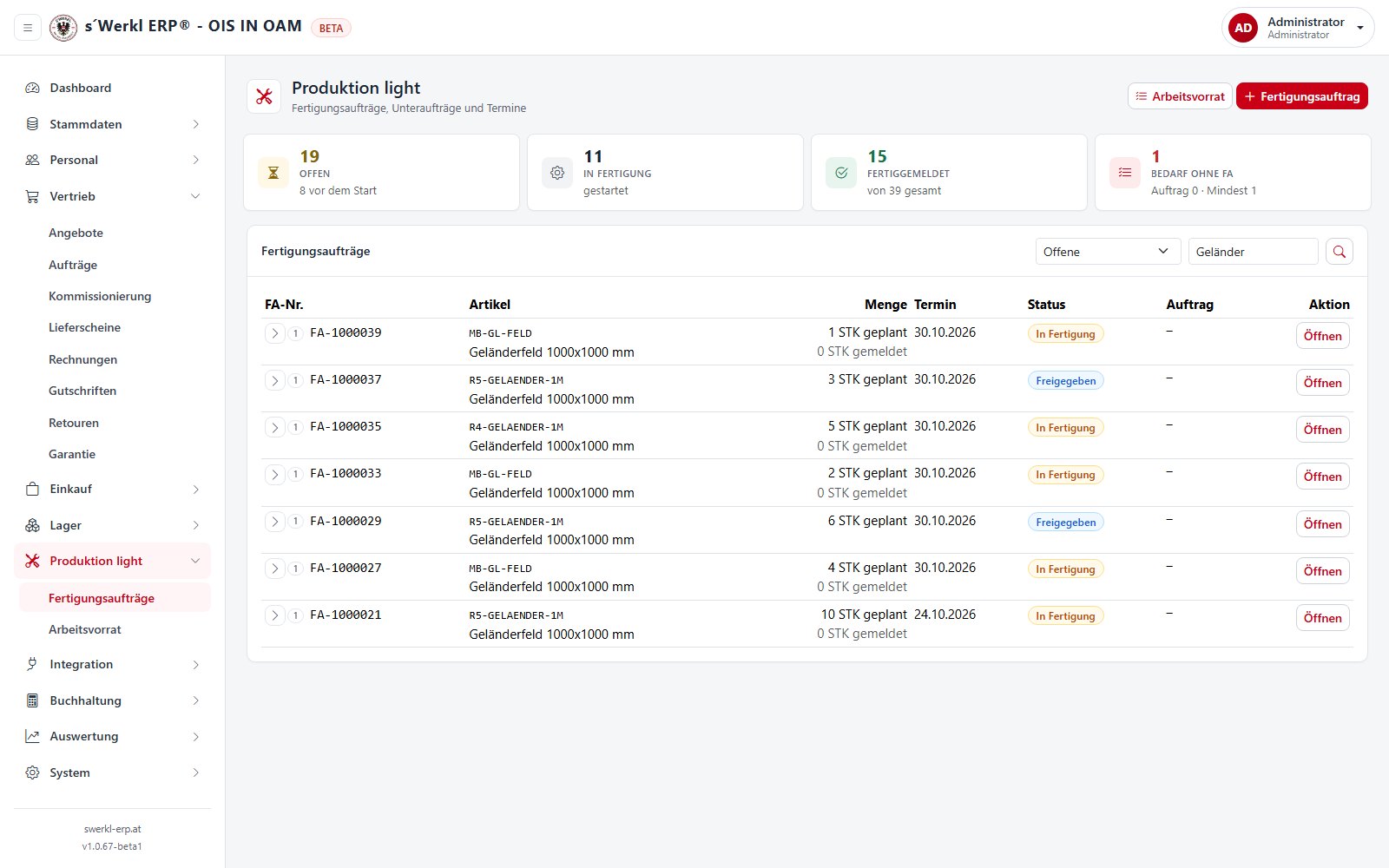The image size is (1389, 868).
Task: Open the Offene status filter dropdown
Action: pyautogui.click(x=1108, y=252)
